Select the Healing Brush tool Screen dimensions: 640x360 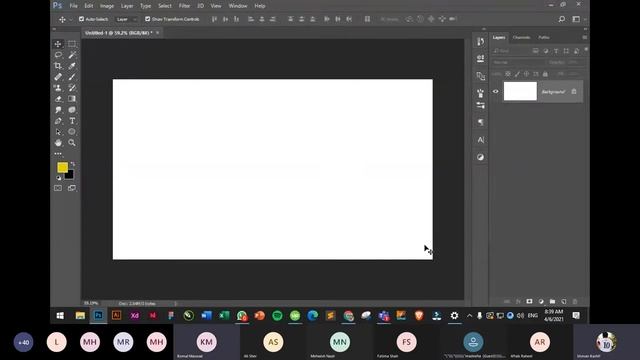(58, 77)
